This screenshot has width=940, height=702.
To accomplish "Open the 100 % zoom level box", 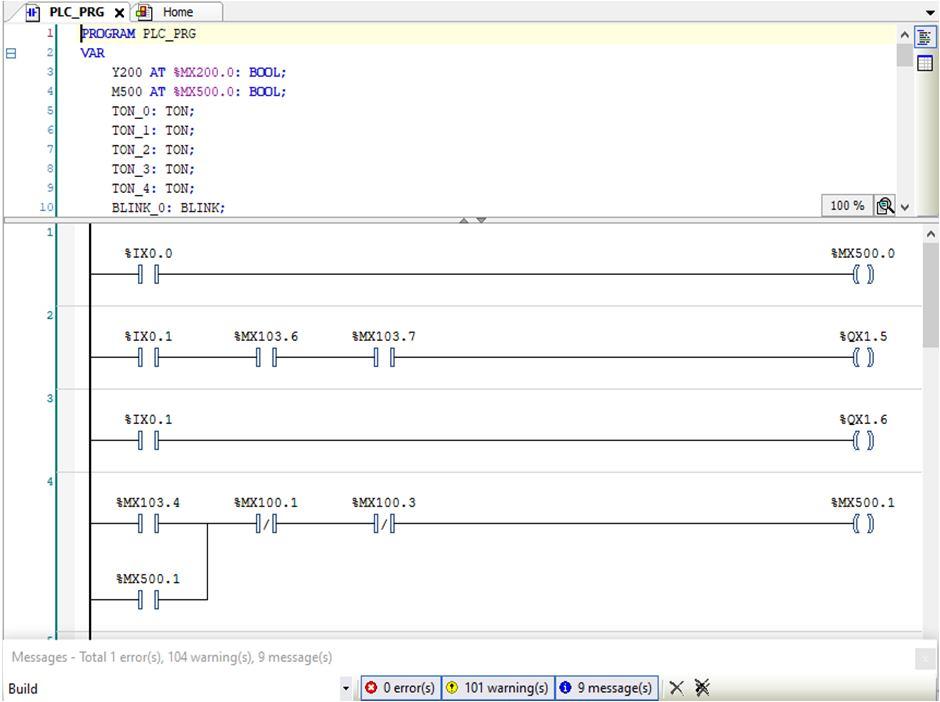I will pyautogui.click(x=847, y=206).
